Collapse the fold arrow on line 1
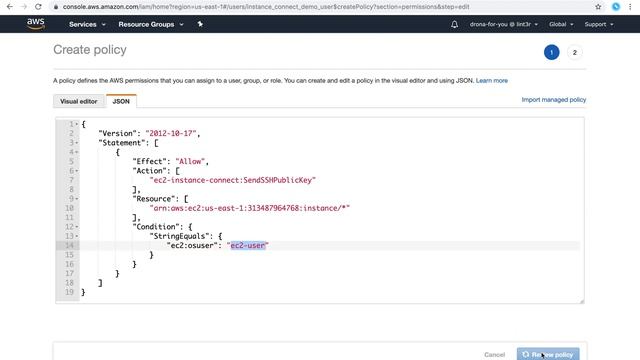This screenshot has height=360, width=640. tap(77, 124)
